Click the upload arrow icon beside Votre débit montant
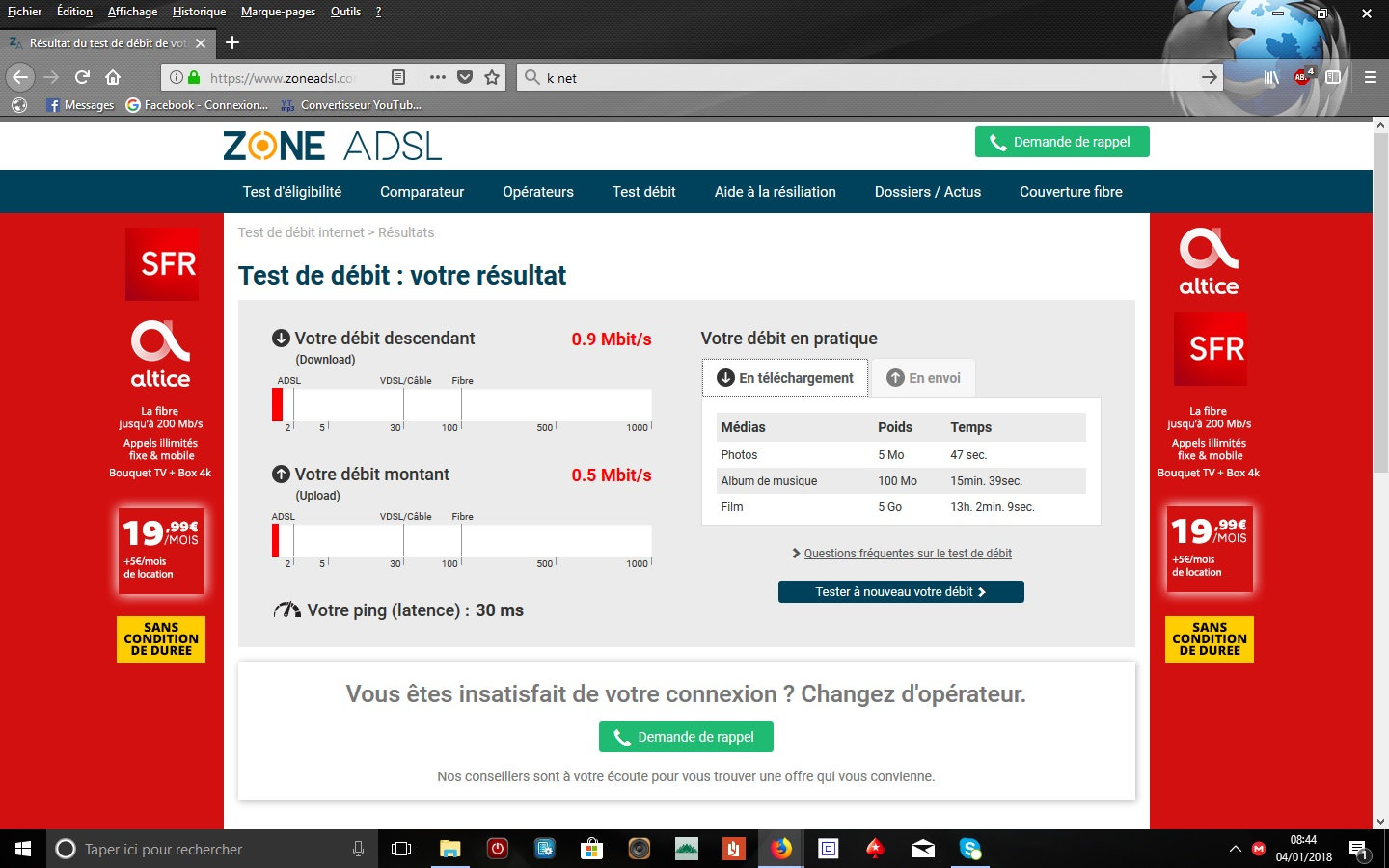The height and width of the screenshot is (868, 1389). coord(281,475)
